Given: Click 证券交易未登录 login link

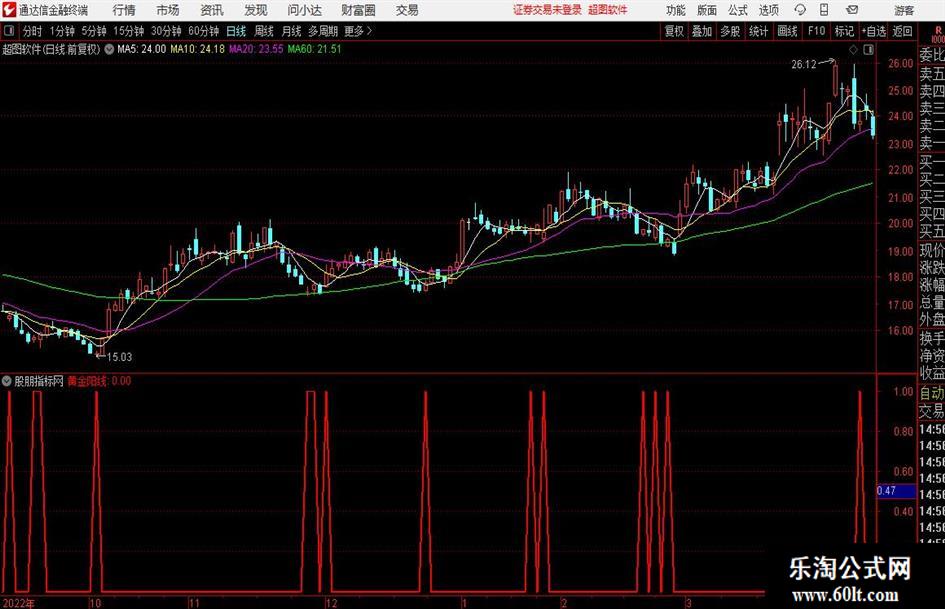Looking at the screenshot, I should [547, 10].
